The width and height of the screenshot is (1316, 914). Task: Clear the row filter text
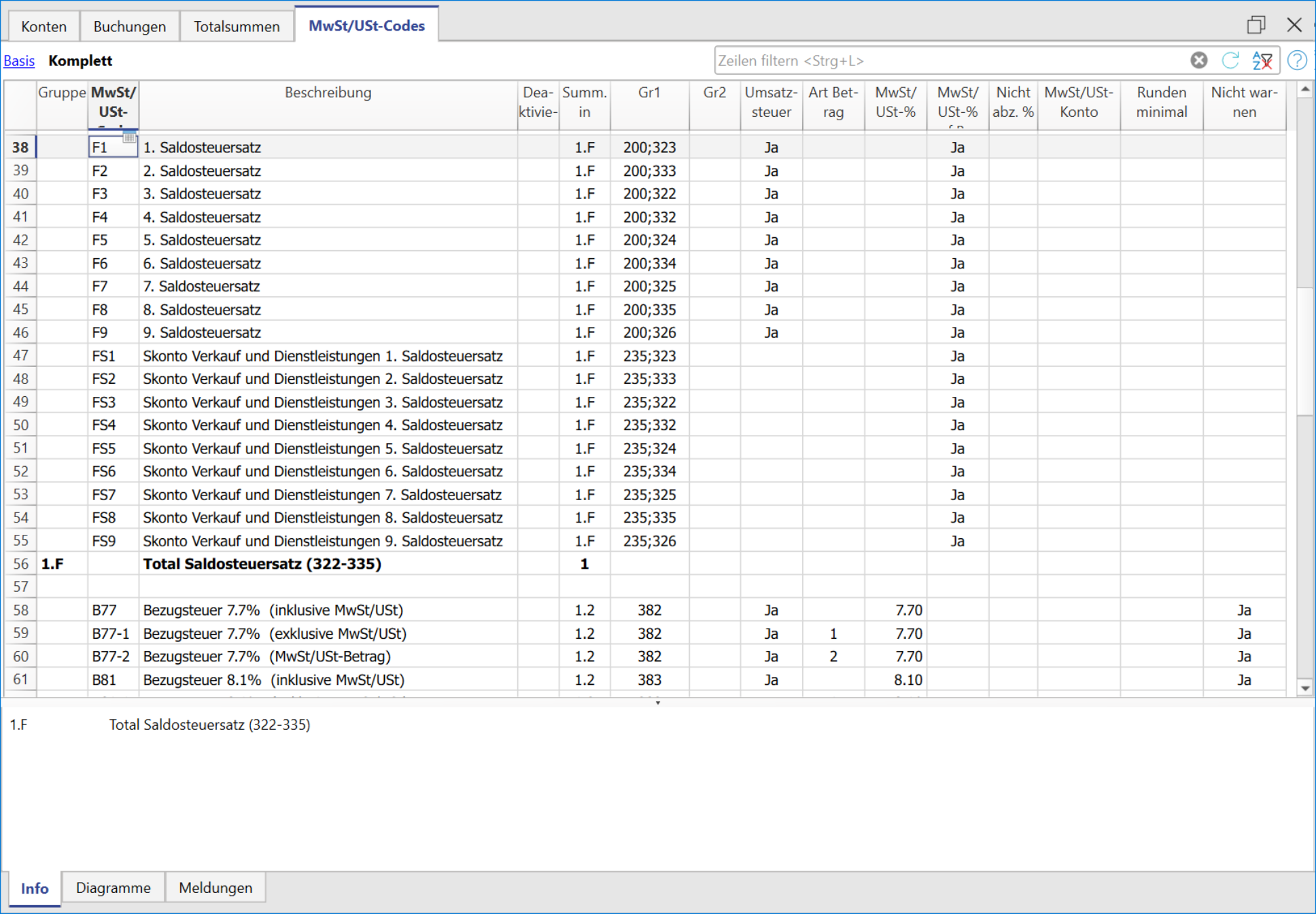click(x=1198, y=60)
